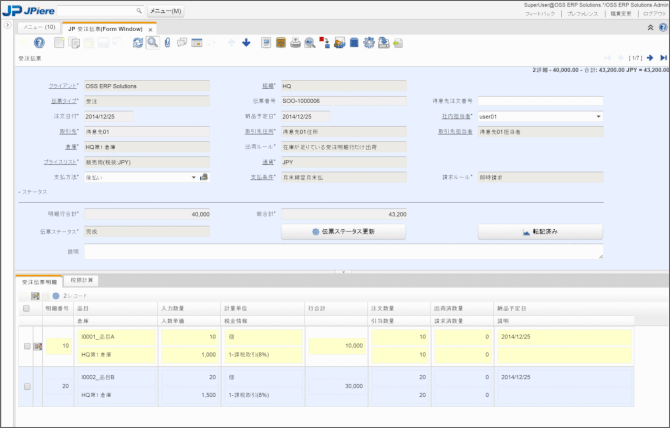Tick the select-all checkbox in grid header
The height and width of the screenshot is (428, 670).
[26, 308]
